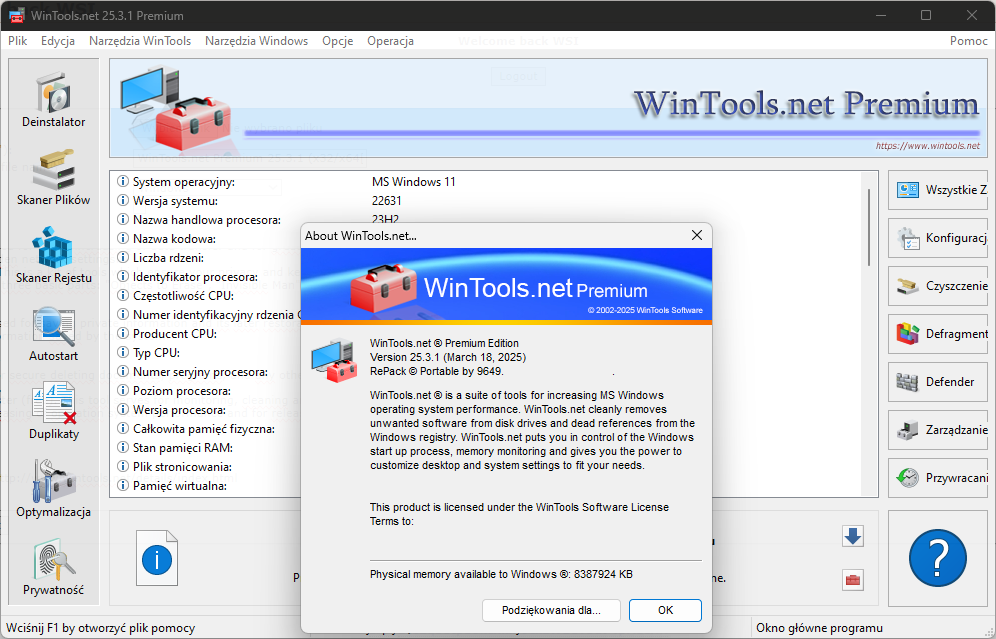Click the Defragment button
996x639 pixels.
(938, 334)
